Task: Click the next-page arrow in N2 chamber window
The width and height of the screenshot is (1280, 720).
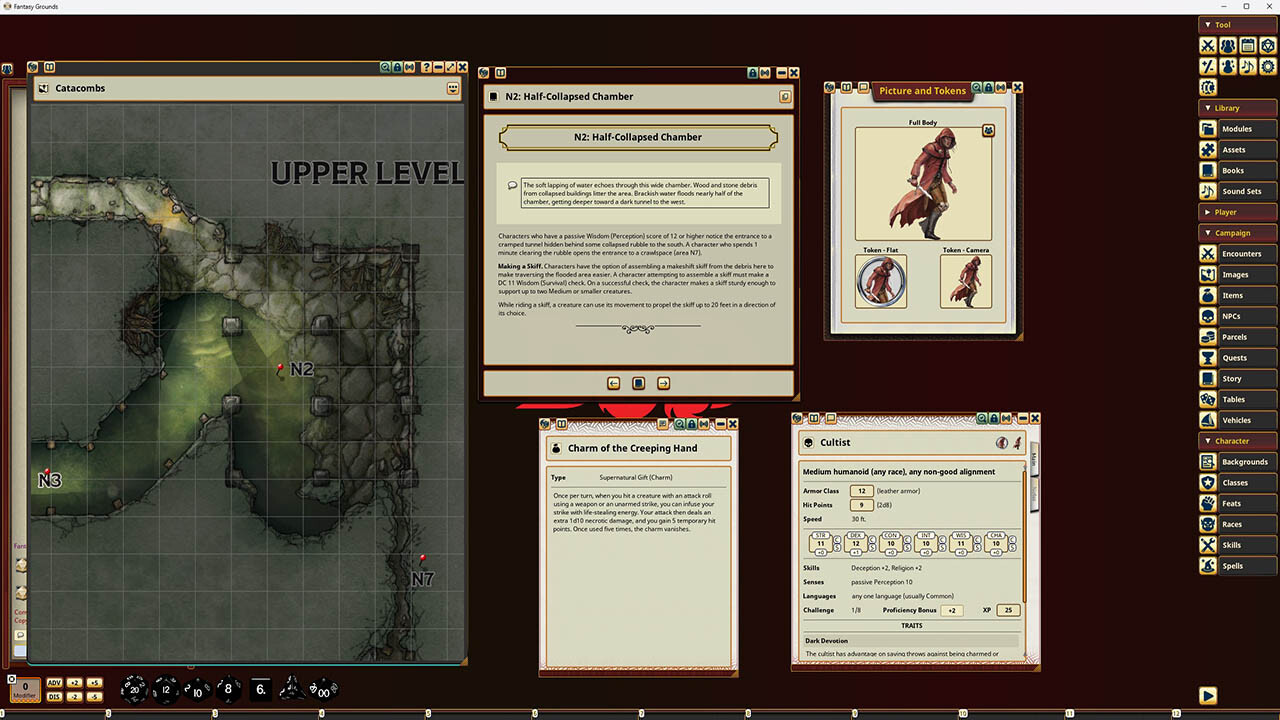Action: [663, 383]
